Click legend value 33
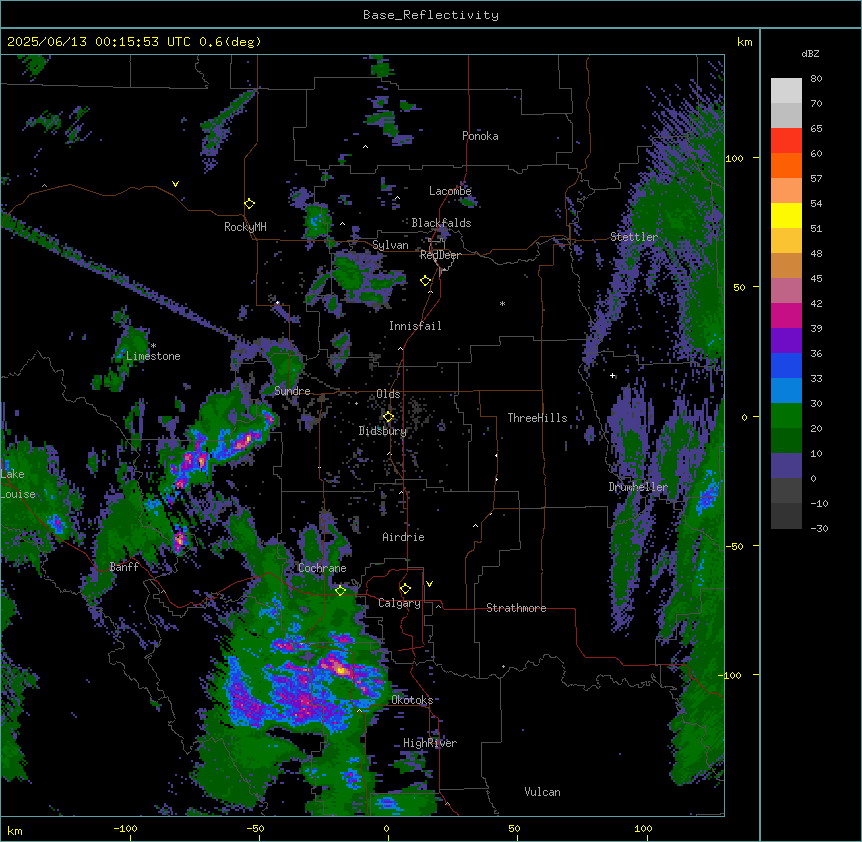This screenshot has height=842, width=862. tap(816, 379)
